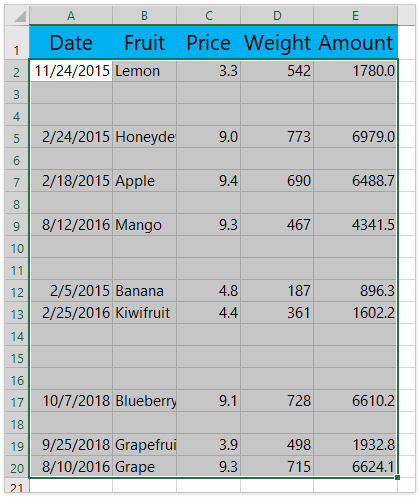Click the Date header cell

[71, 42]
